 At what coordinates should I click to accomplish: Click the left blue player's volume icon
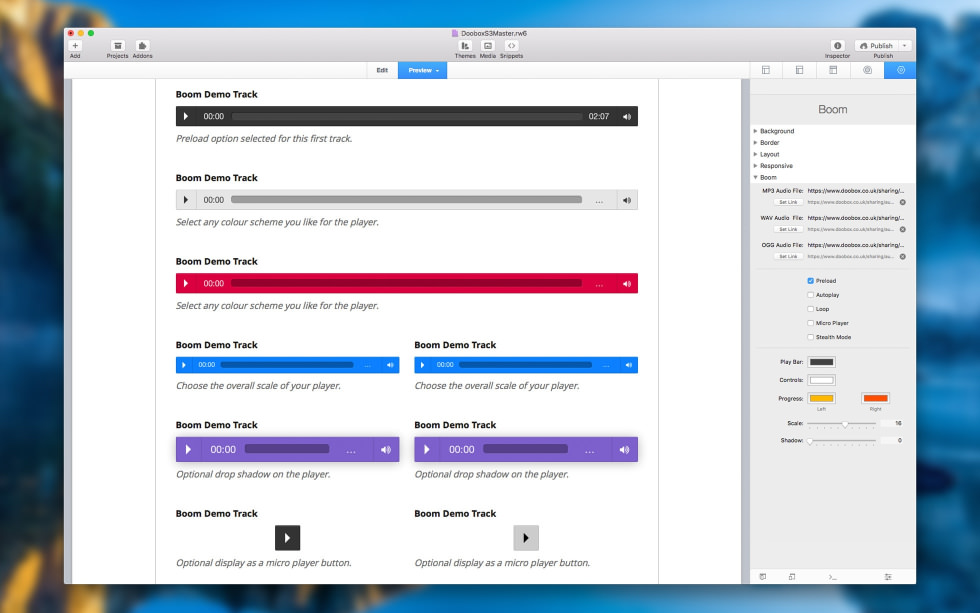(390, 365)
